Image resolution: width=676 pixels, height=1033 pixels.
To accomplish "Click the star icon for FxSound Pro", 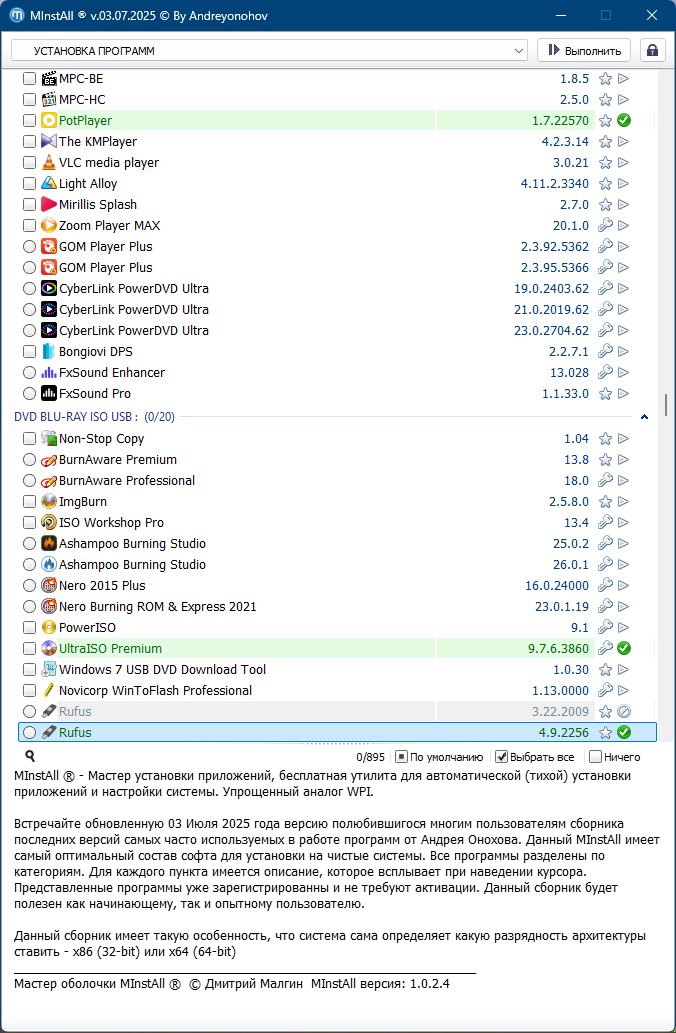I will point(605,393).
